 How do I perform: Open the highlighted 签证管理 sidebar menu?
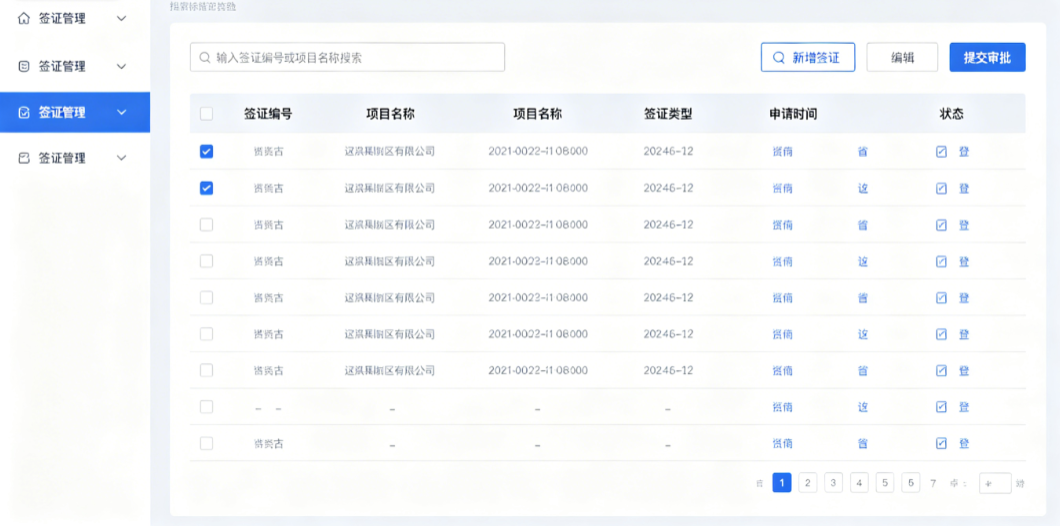pos(75,112)
